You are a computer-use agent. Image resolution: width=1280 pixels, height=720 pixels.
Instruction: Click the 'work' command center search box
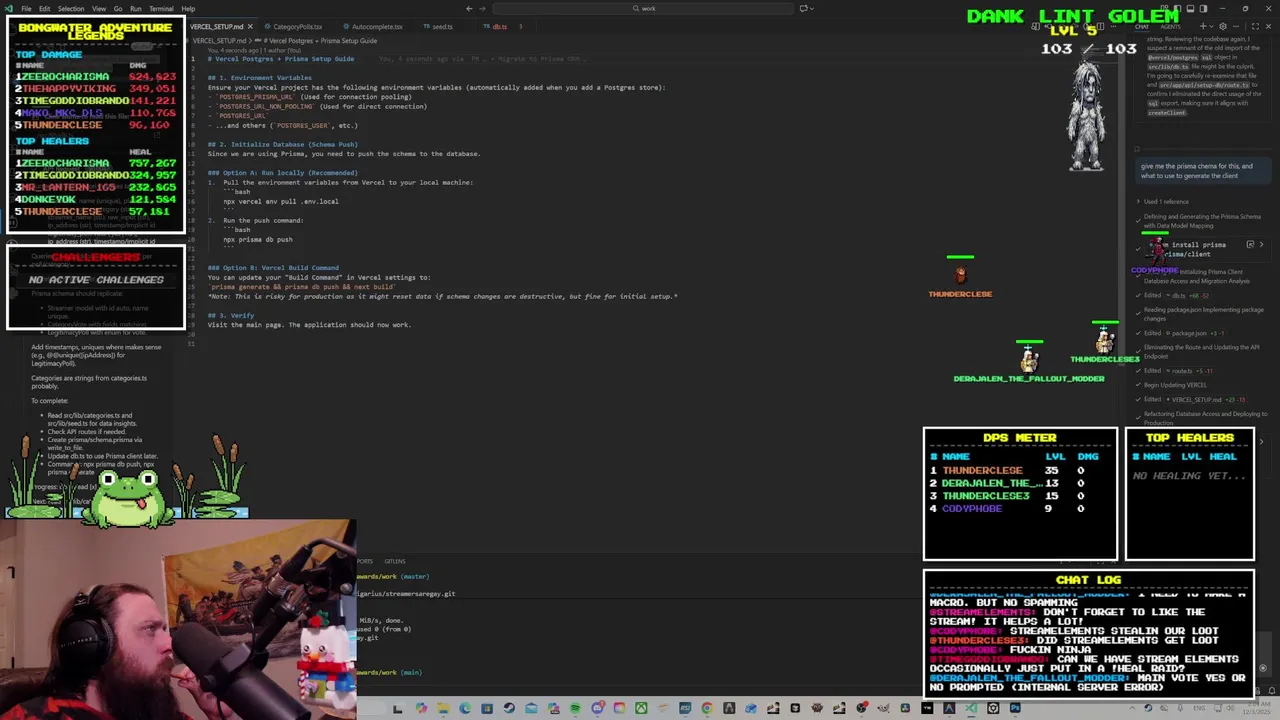(x=644, y=9)
